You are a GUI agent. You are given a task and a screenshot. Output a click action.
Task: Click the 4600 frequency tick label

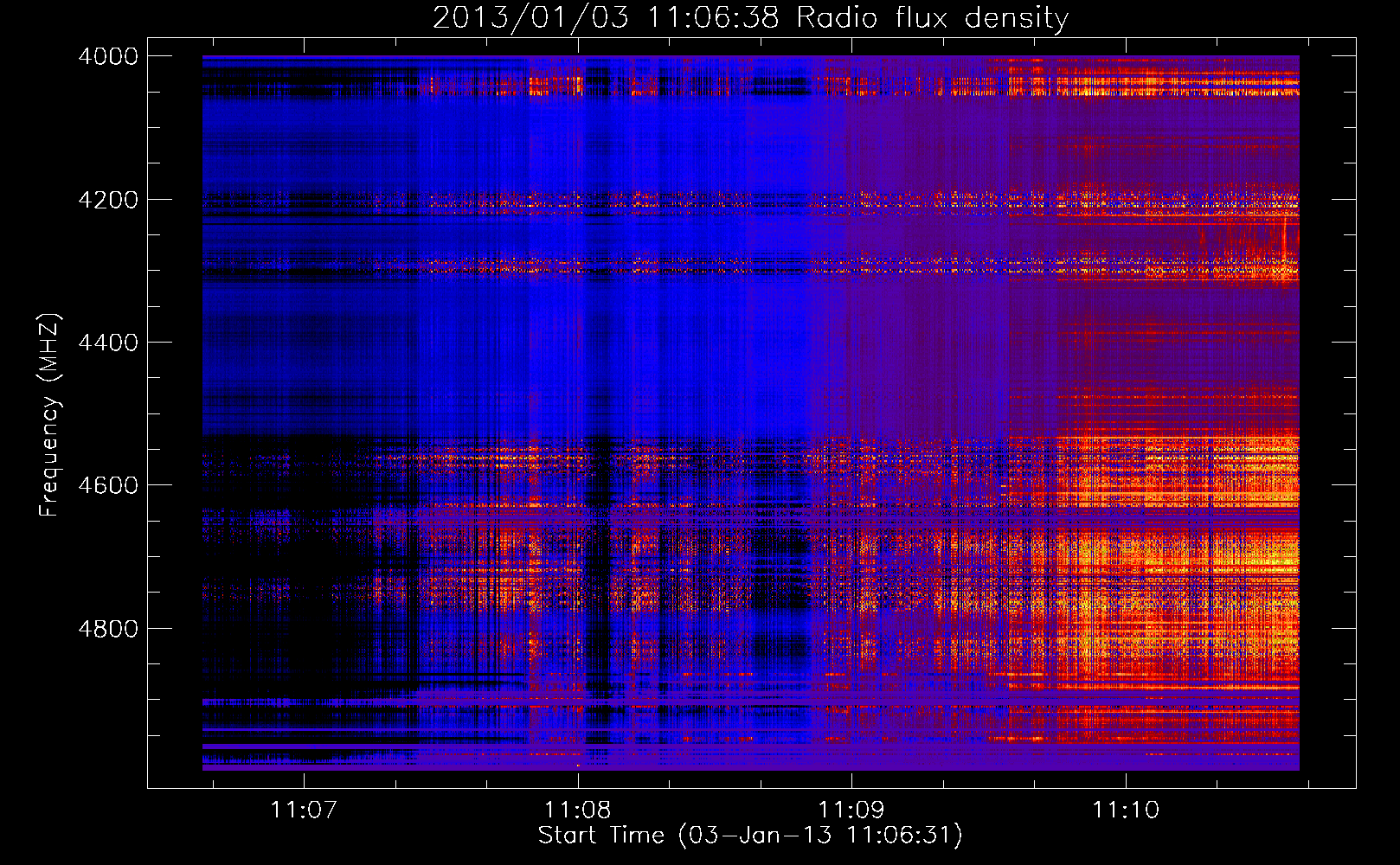[108, 485]
